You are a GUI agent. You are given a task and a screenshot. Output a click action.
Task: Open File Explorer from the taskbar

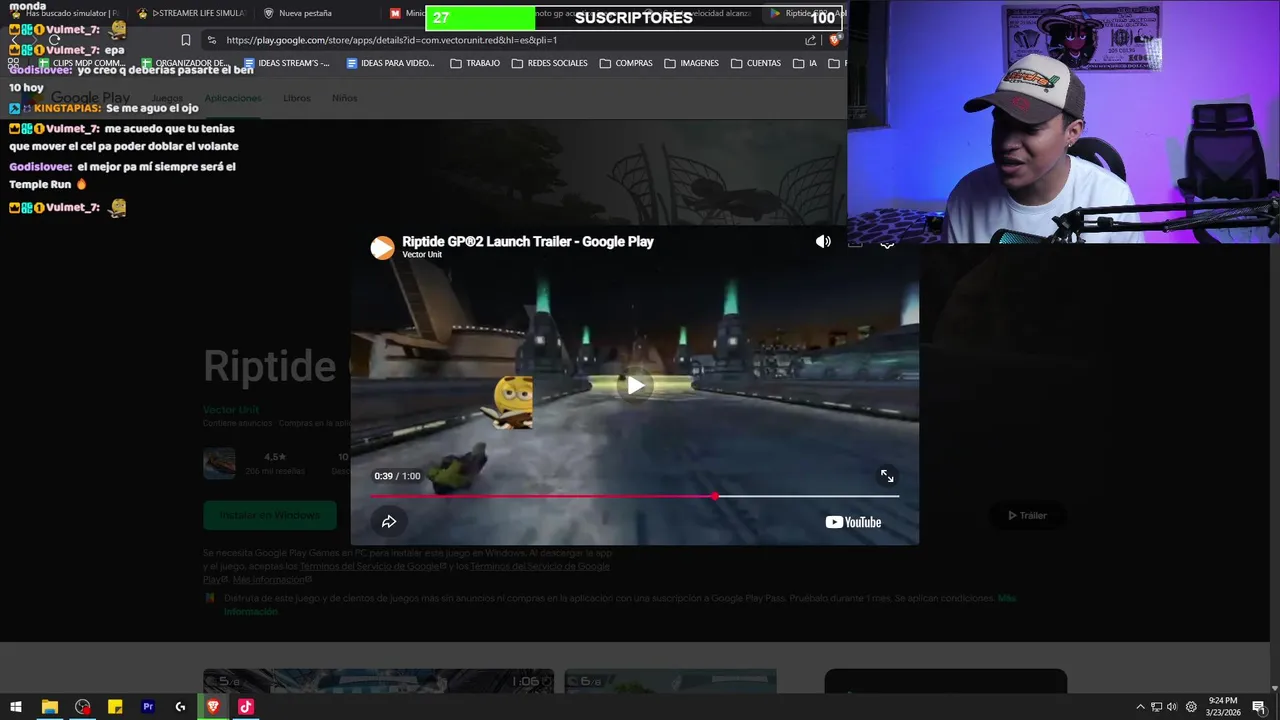pos(49,707)
